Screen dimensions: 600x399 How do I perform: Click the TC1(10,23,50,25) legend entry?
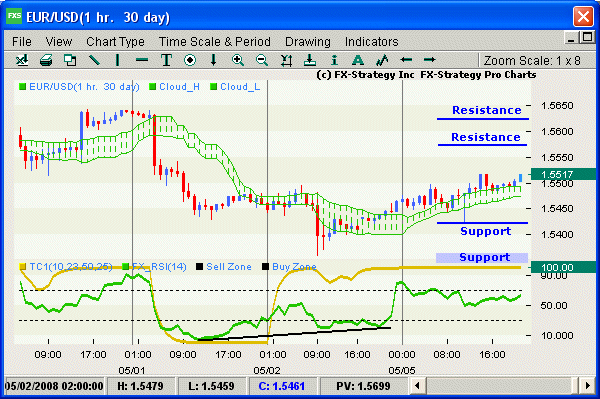[x=66, y=267]
